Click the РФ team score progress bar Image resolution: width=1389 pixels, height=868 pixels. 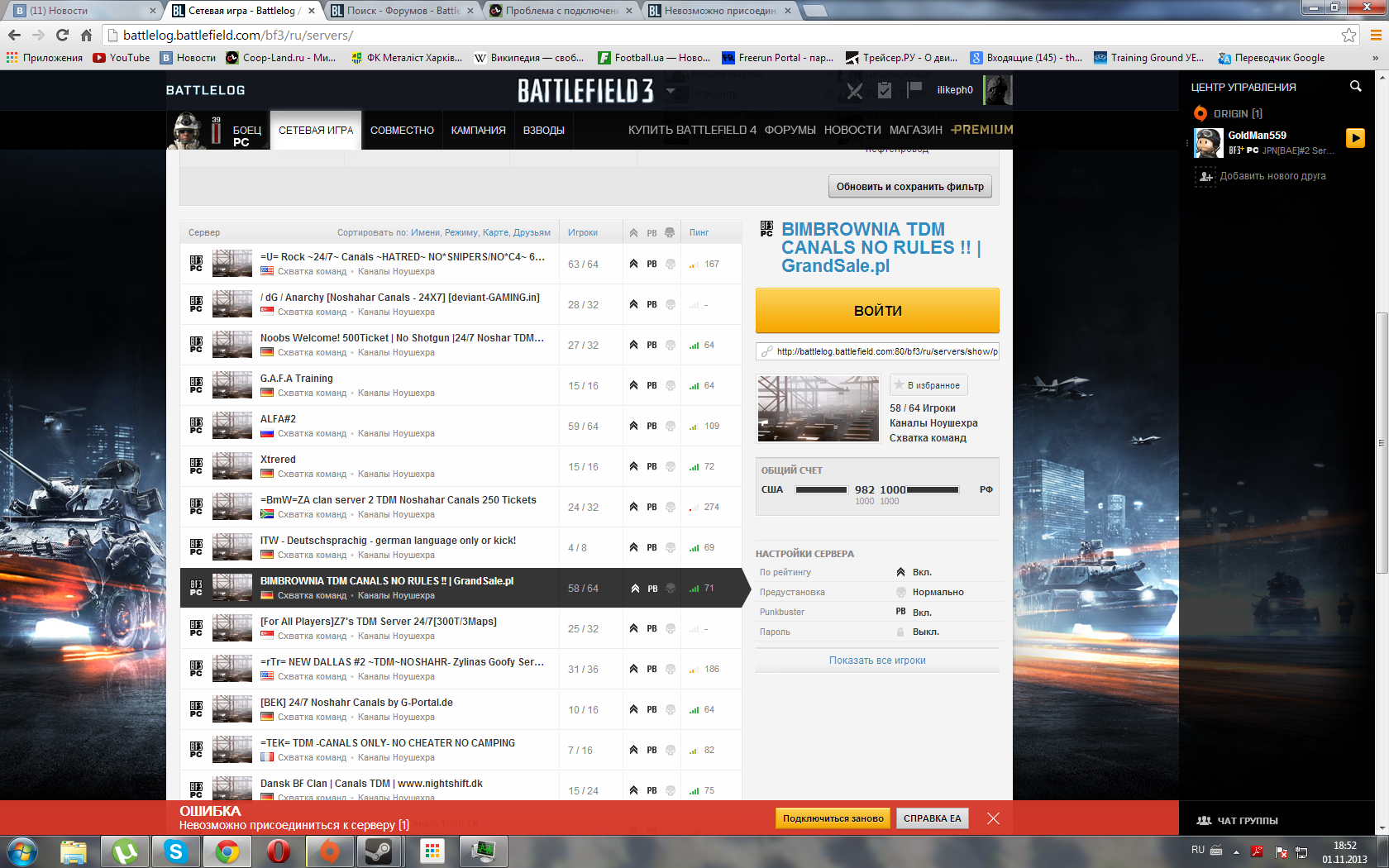(933, 489)
